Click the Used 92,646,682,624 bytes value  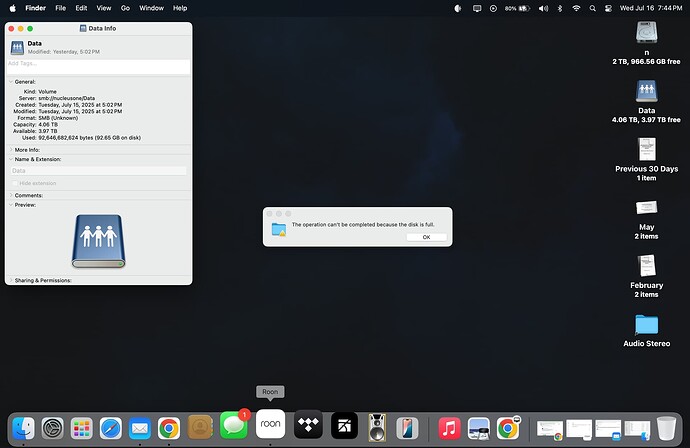coord(90,138)
